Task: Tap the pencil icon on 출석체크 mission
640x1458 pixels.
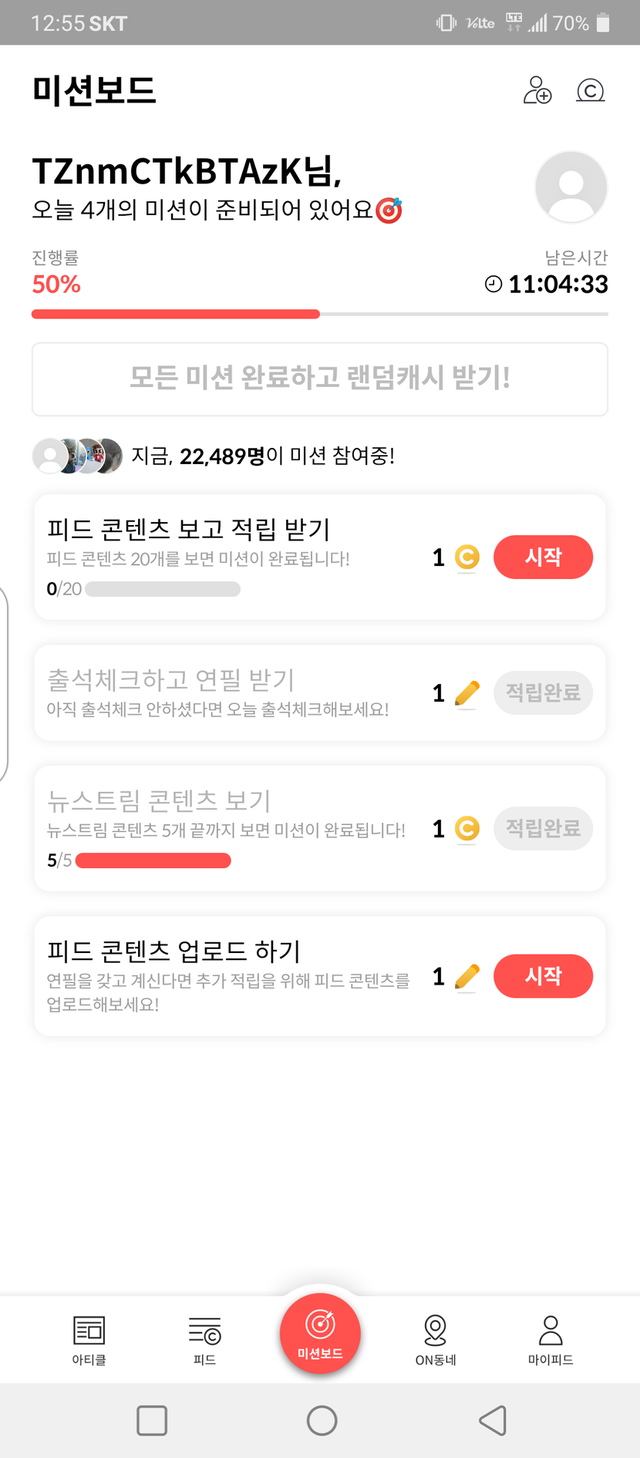Action: [x=467, y=693]
